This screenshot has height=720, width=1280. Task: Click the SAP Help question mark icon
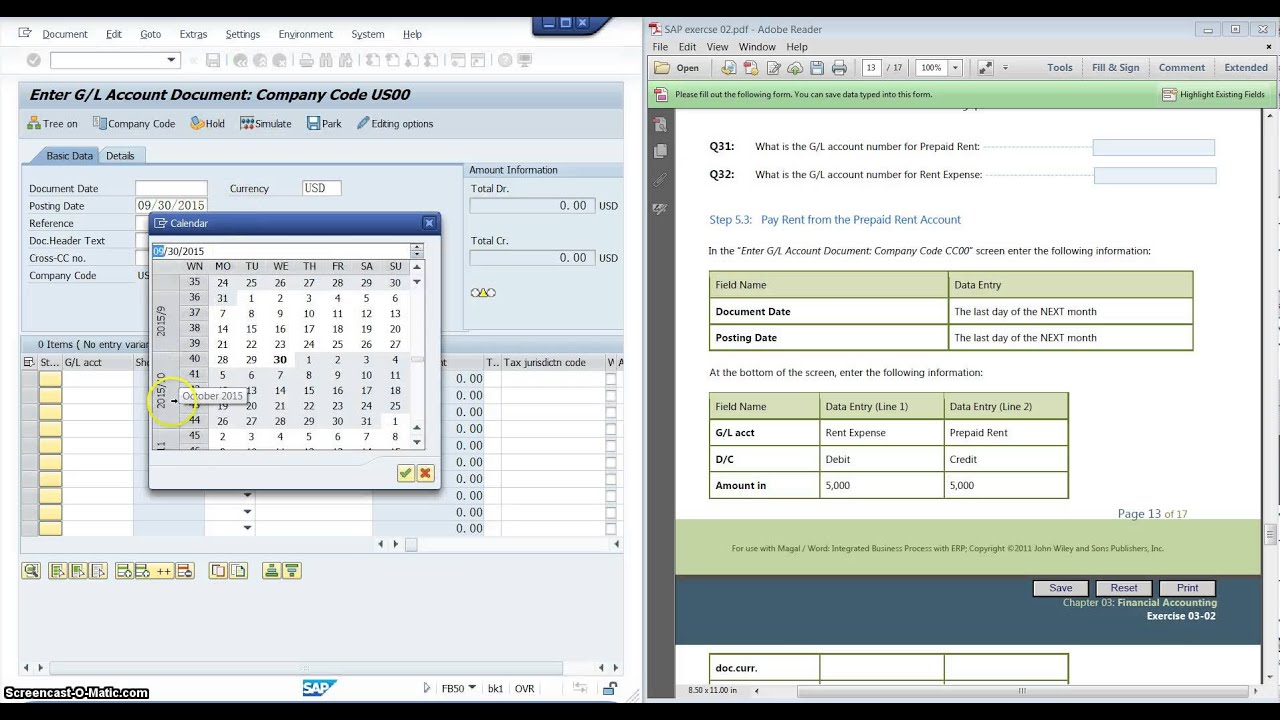[505, 61]
